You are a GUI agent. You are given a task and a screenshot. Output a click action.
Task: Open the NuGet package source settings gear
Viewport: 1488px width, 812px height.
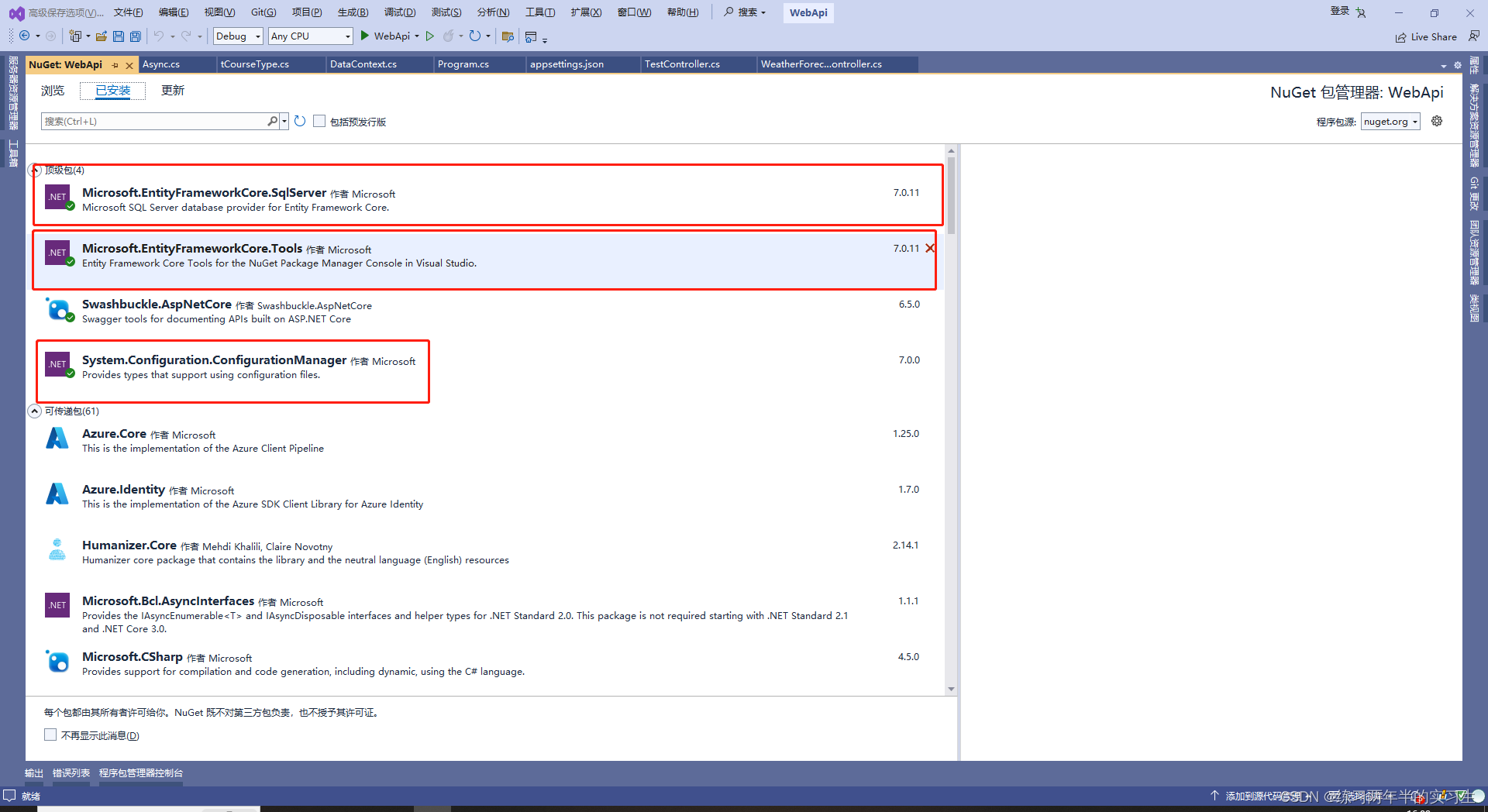[x=1437, y=121]
